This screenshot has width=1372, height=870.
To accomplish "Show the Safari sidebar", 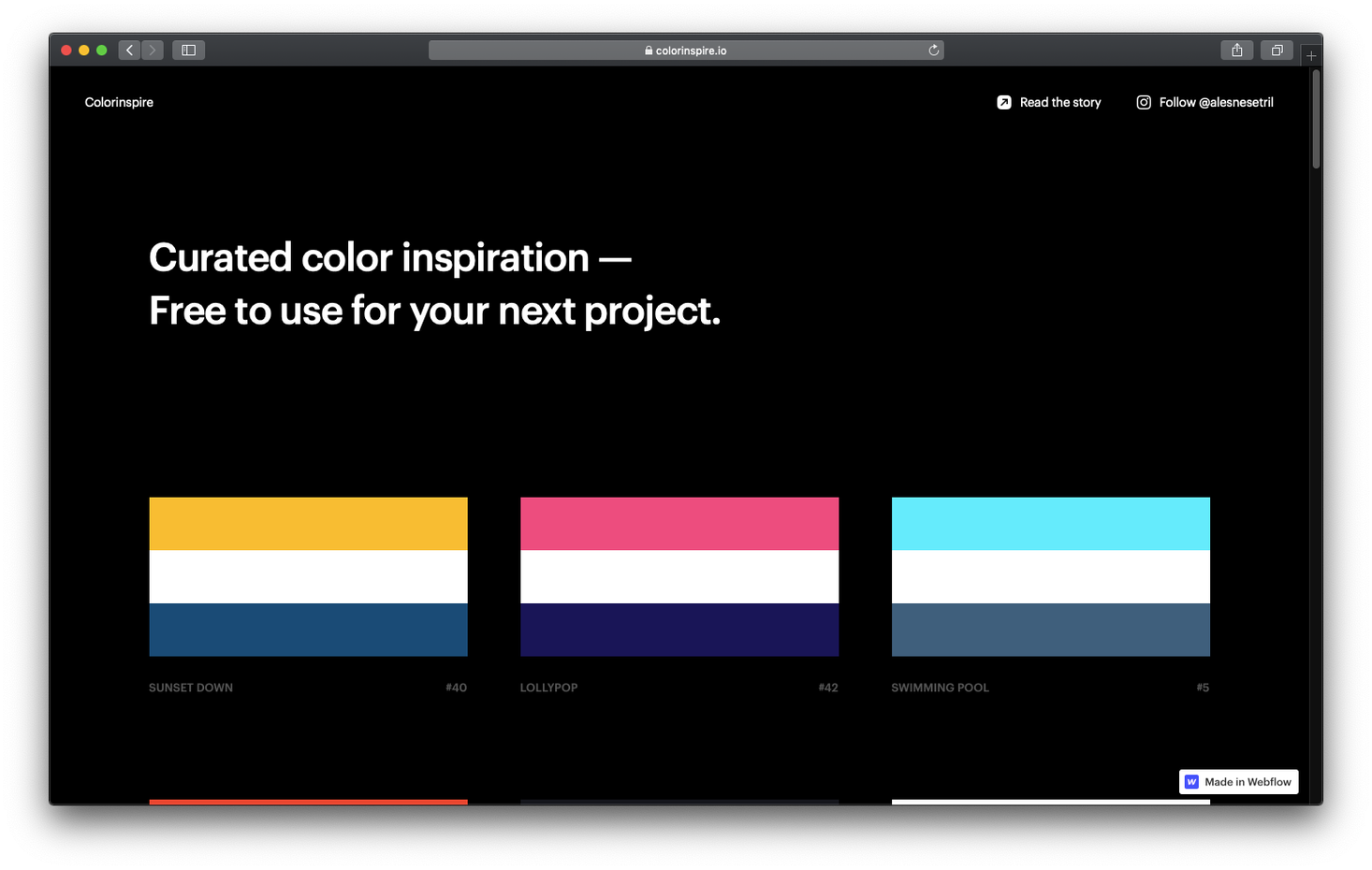I will pos(188,51).
